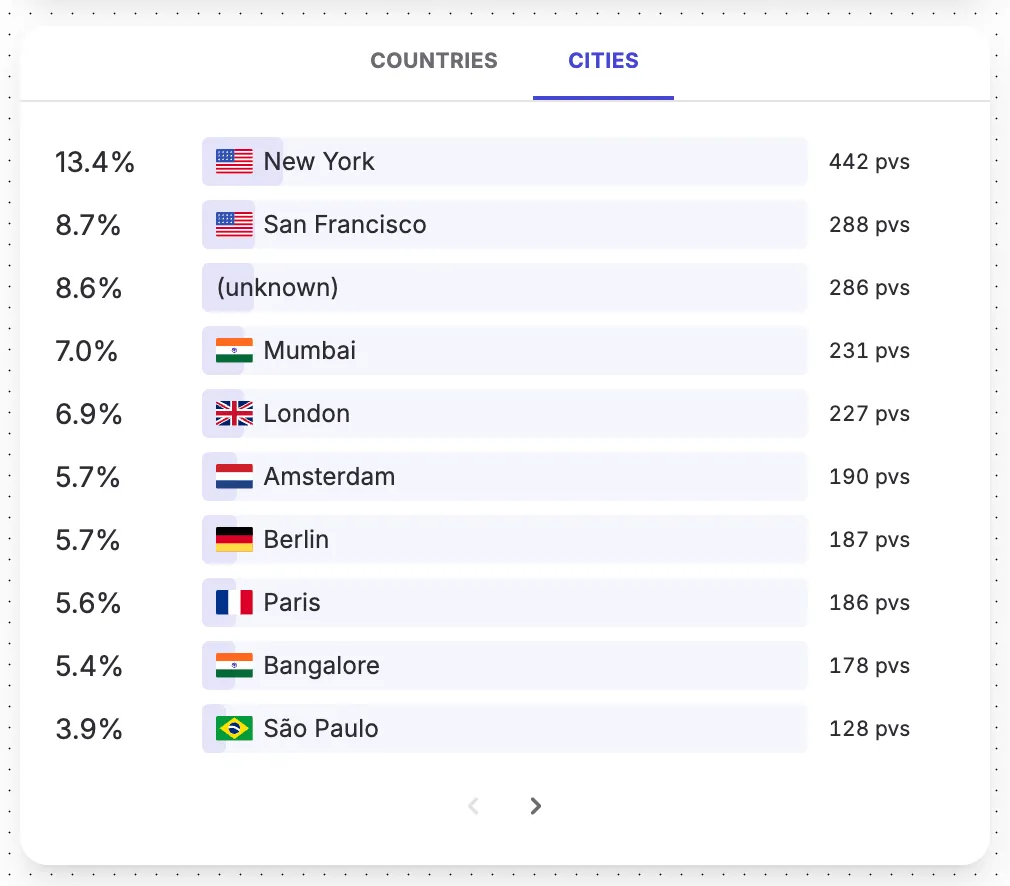1010x886 pixels.
Task: Click the UK flag next to London
Action: click(x=234, y=414)
